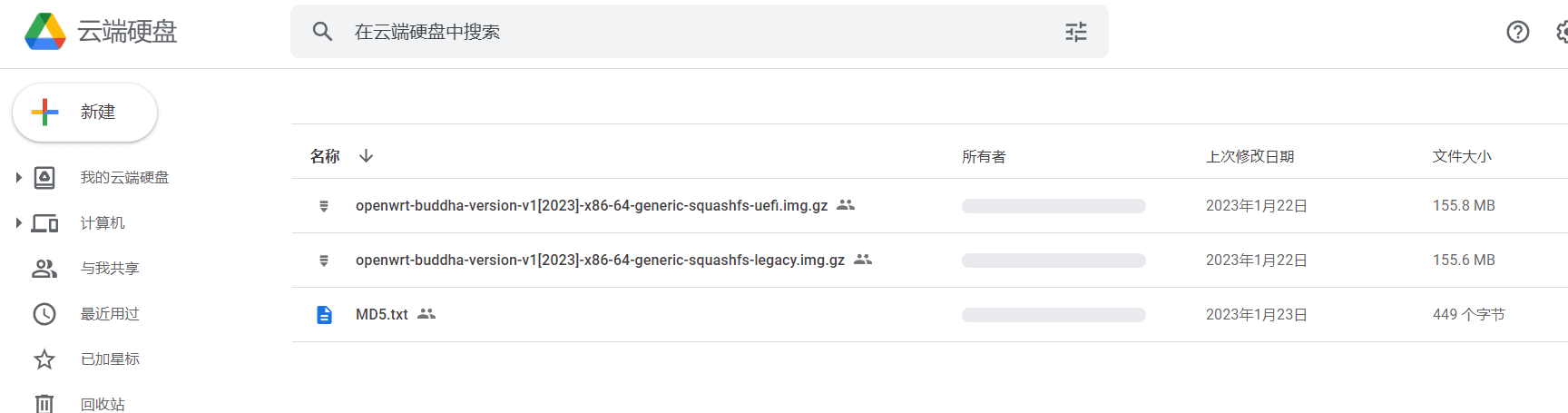Expand the 我的云端硬盘 tree
Screen dimensions: 1568x413
click(18, 178)
